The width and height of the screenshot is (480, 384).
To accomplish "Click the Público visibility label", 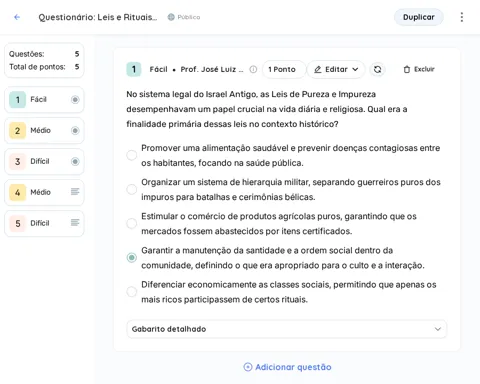I will pyautogui.click(x=189, y=17).
